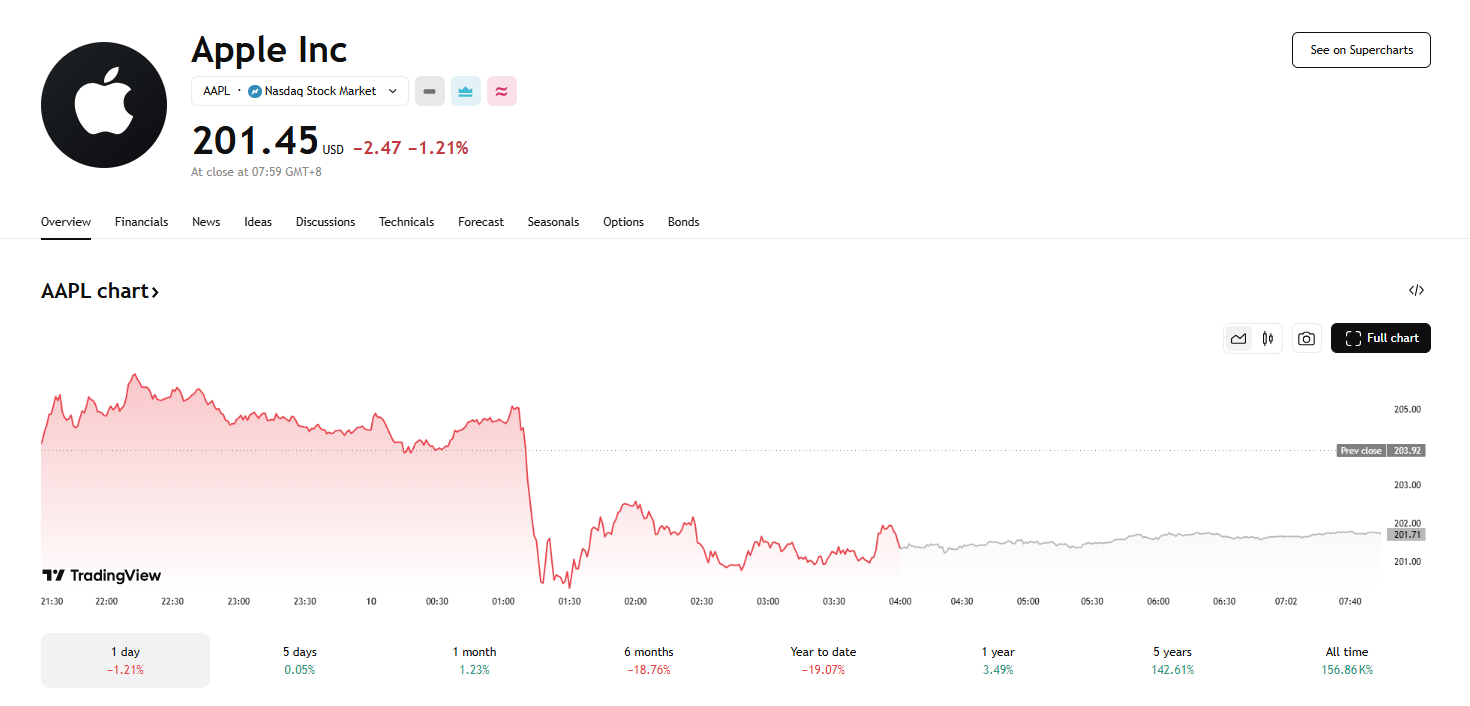The image size is (1470, 706).
Task: Click the 201.71 price axis label
Action: 1406,535
